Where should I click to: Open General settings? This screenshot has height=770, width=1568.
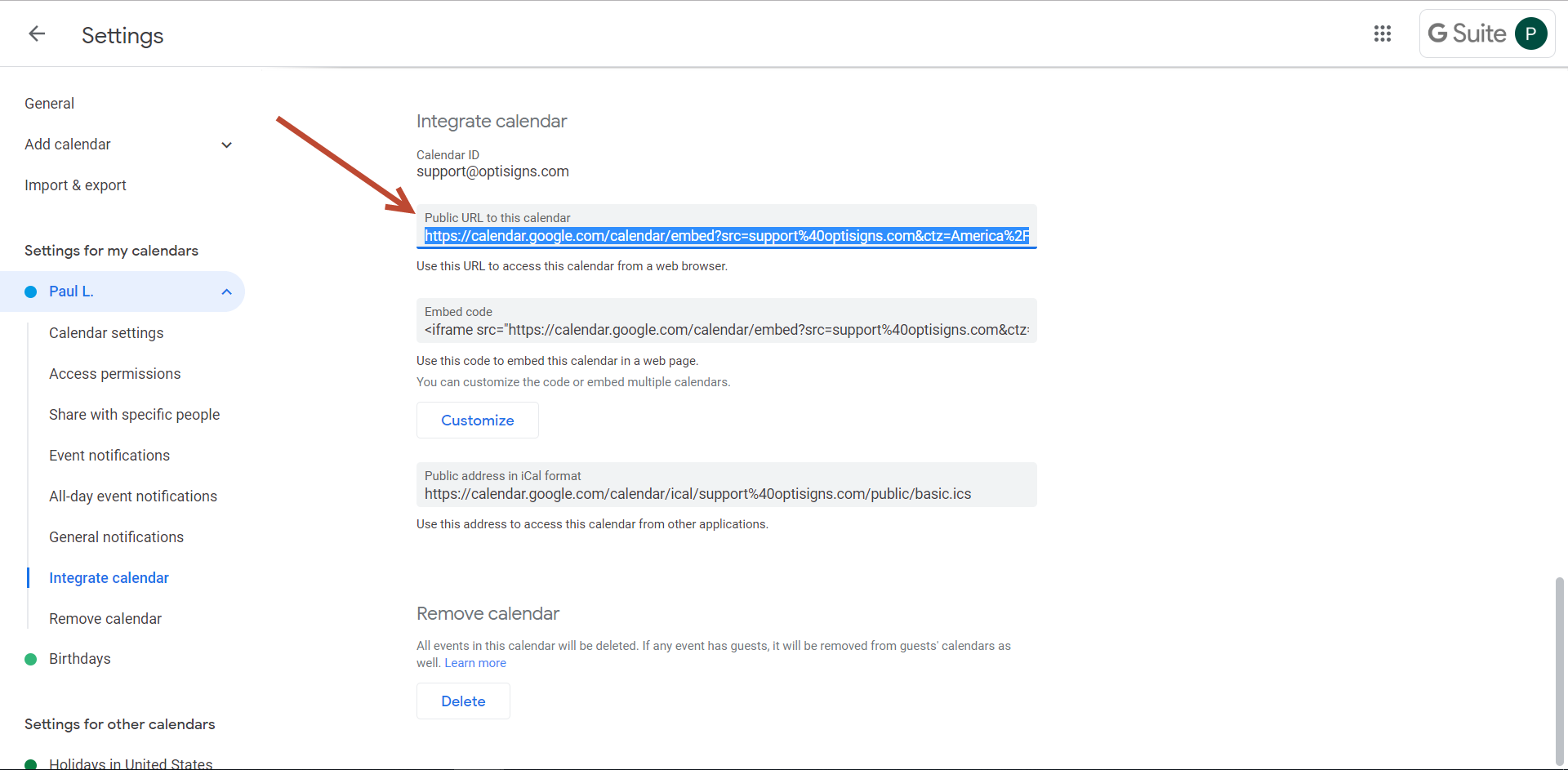point(49,104)
